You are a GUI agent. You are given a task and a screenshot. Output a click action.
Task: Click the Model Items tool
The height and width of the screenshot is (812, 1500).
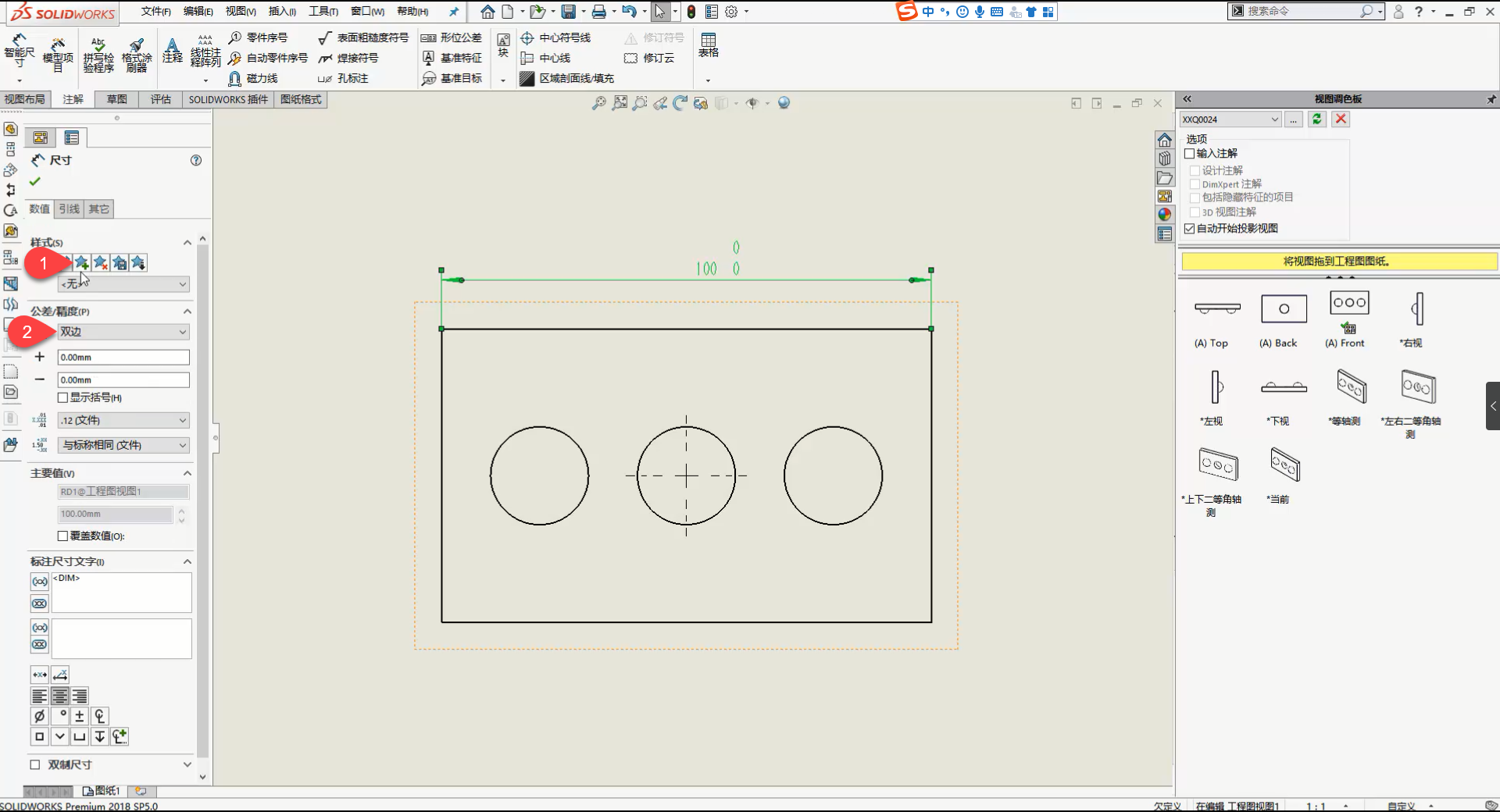point(58,53)
